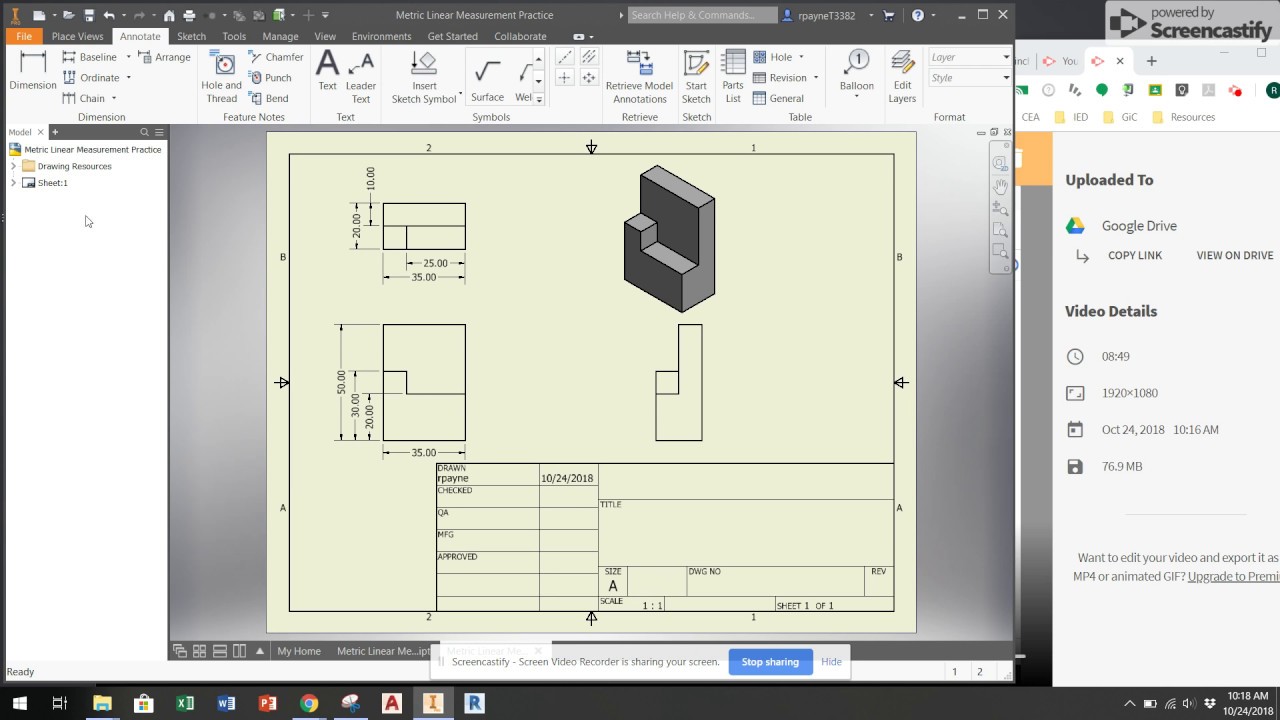The width and height of the screenshot is (1280, 720).
Task: Open the My Home document tab
Action: click(299, 651)
